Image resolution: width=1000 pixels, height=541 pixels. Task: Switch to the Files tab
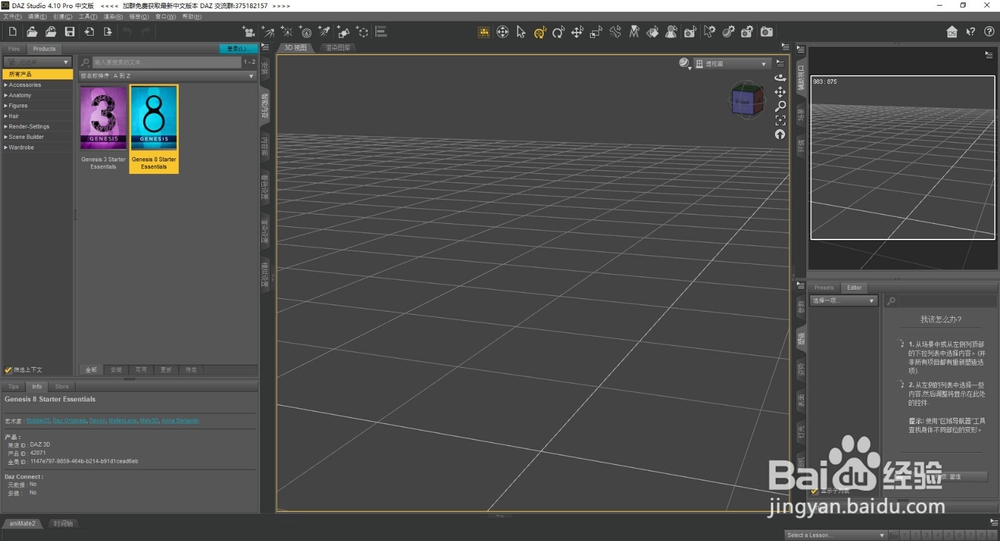point(14,48)
